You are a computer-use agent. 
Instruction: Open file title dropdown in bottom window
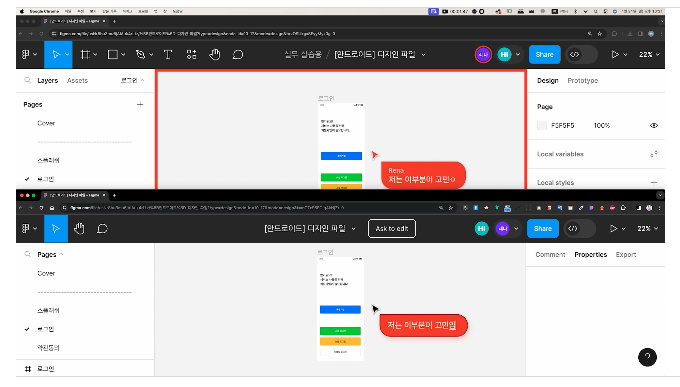[x=353, y=229]
